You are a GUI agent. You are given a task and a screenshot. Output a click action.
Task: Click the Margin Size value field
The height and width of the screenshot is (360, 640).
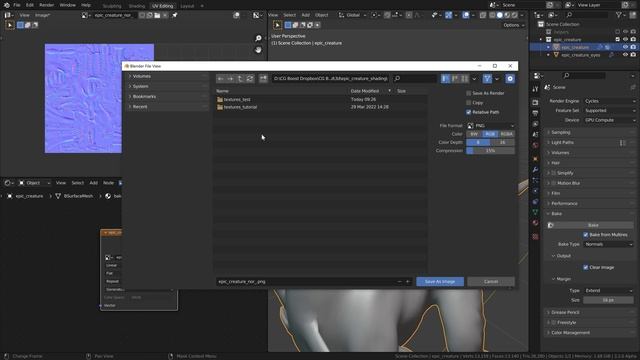pyautogui.click(x=608, y=300)
